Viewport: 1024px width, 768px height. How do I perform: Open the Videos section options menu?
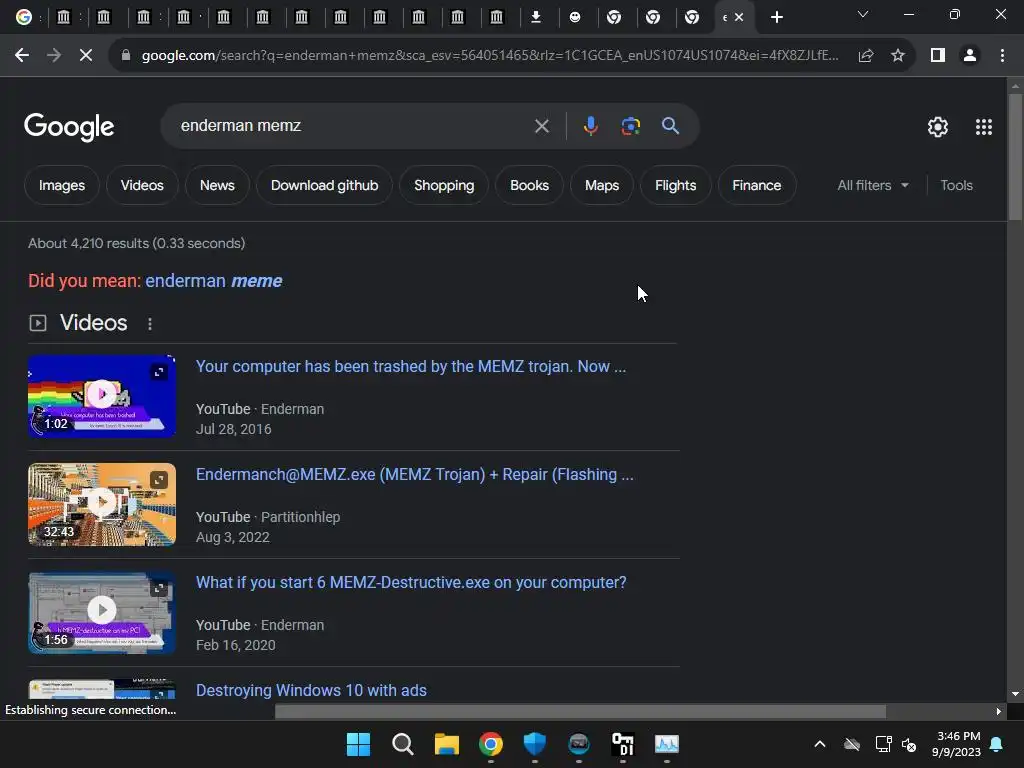pyautogui.click(x=150, y=324)
